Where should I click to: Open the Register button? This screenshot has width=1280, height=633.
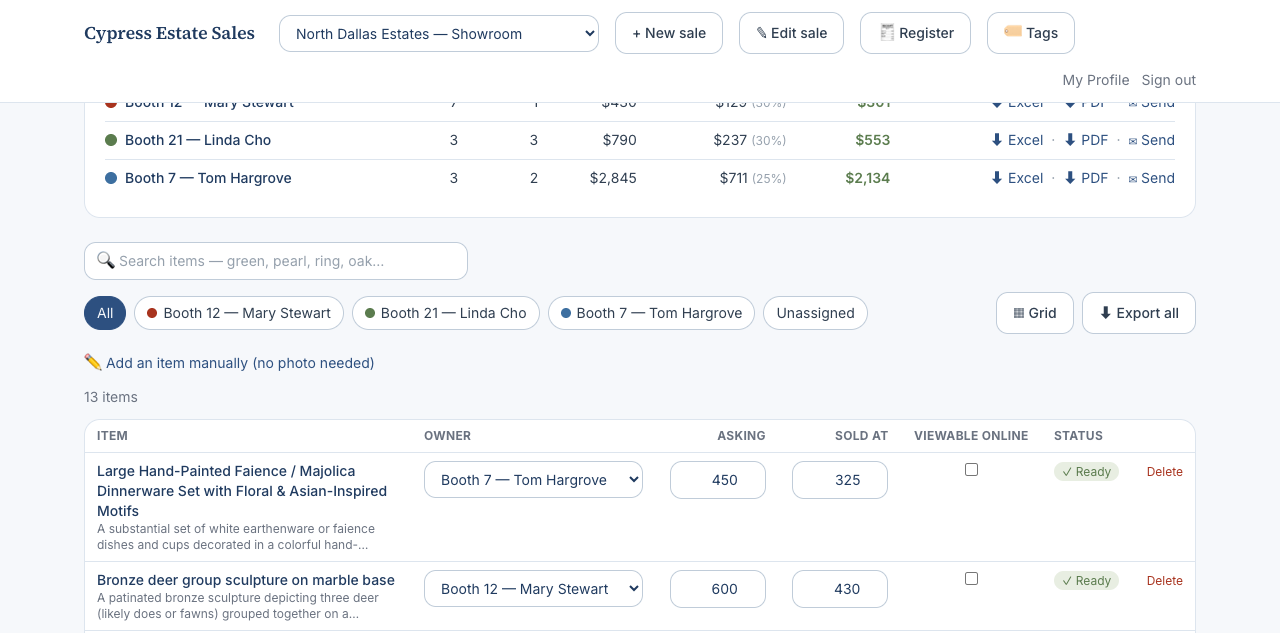pos(915,33)
